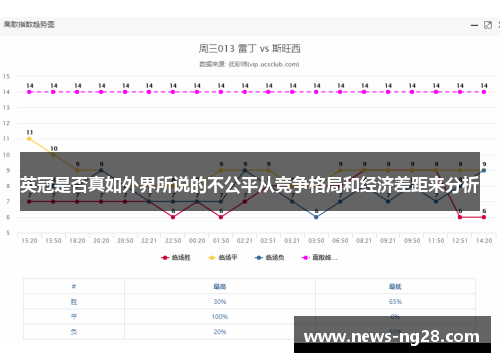Click the 最低 column header
The height and width of the screenshot is (362, 500).
tap(395, 286)
